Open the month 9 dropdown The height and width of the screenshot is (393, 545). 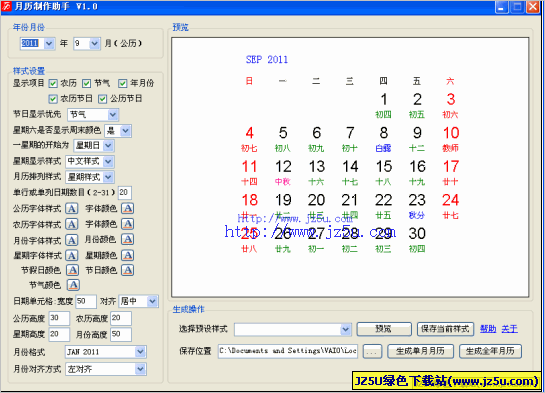[95, 43]
